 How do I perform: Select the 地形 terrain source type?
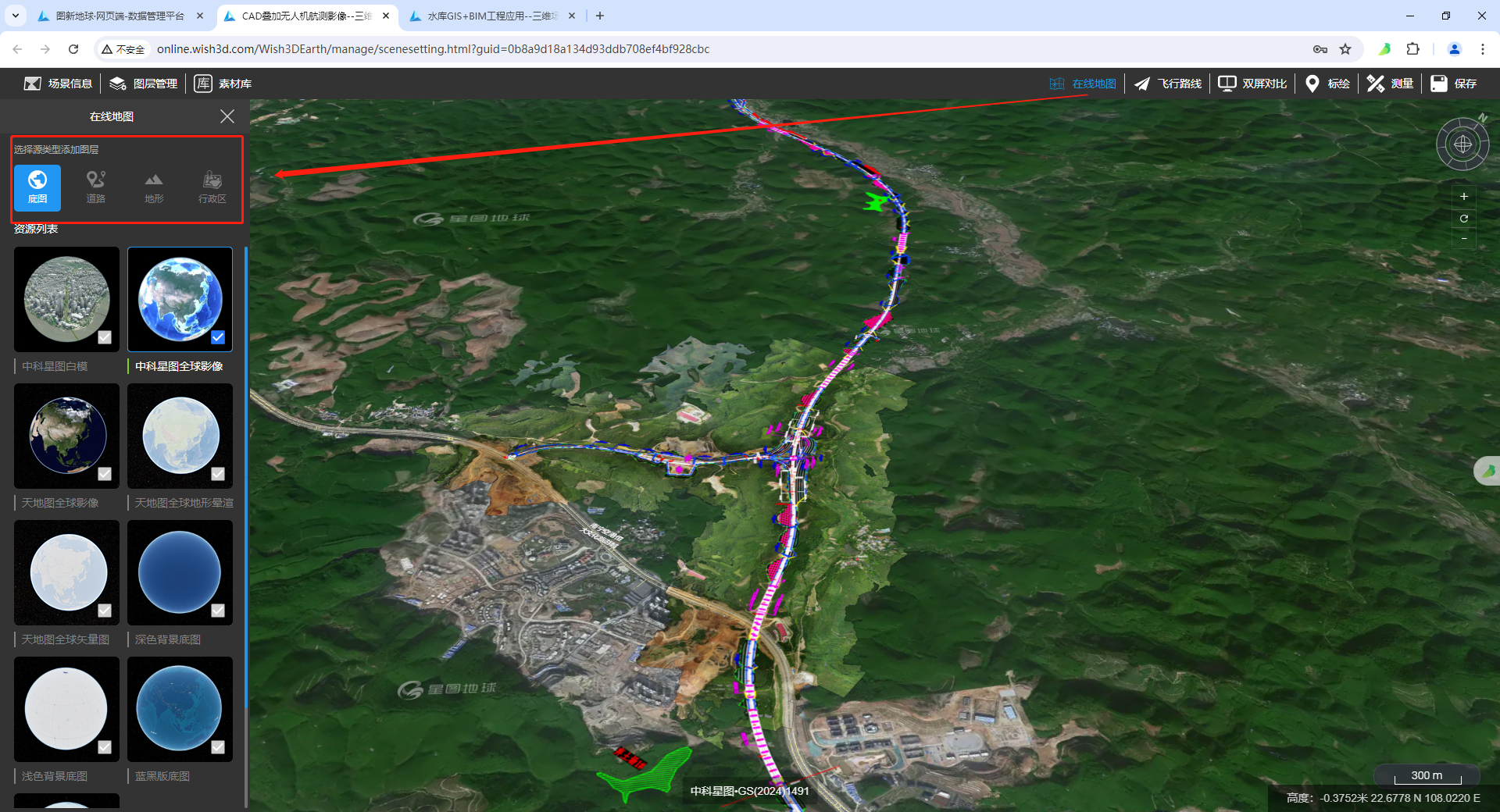tap(154, 188)
